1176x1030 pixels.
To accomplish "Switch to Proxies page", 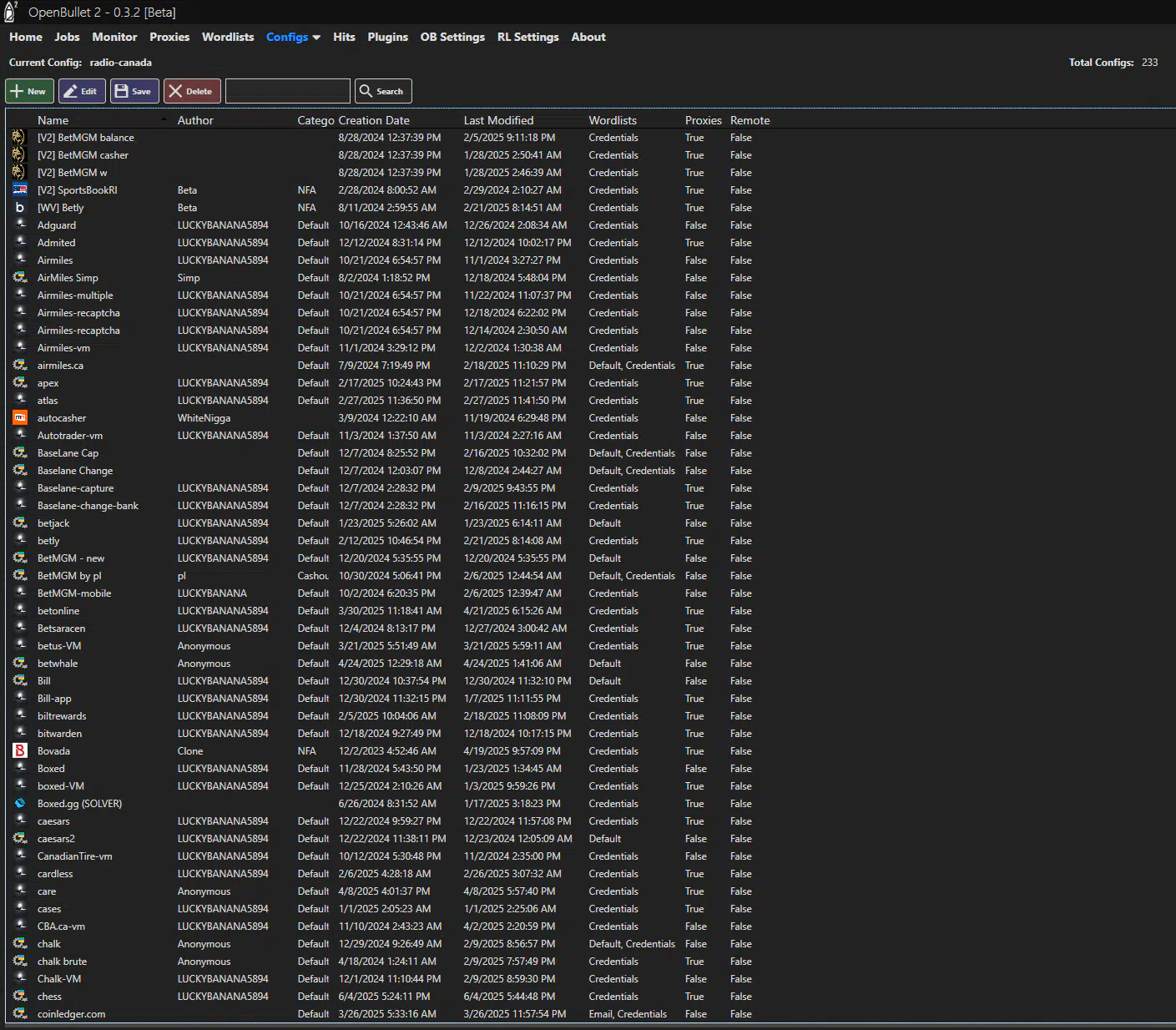I will (169, 37).
